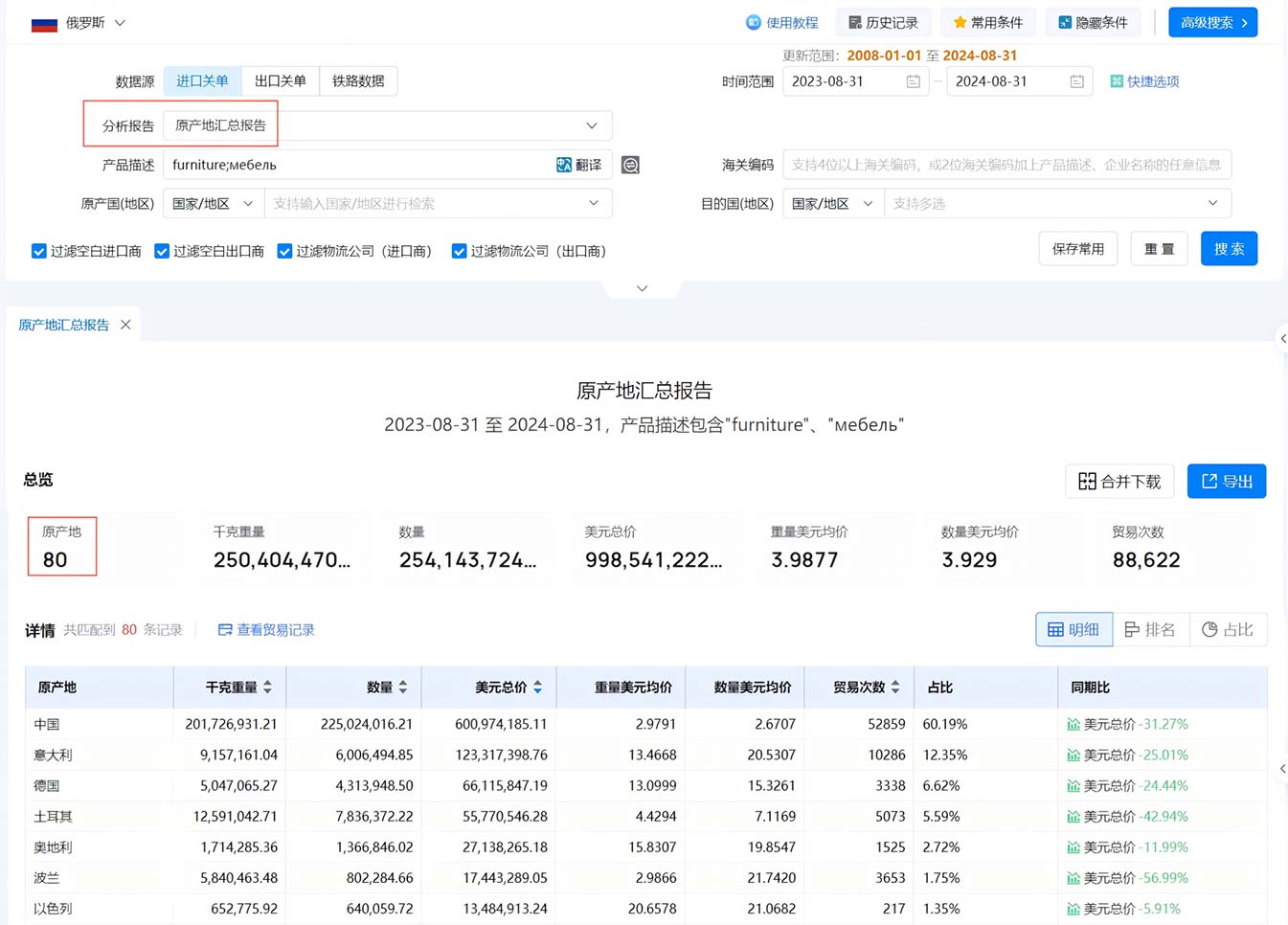1288x925 pixels.
Task: Open 目的国 国家/地区 type dropdown
Action: 833,204
